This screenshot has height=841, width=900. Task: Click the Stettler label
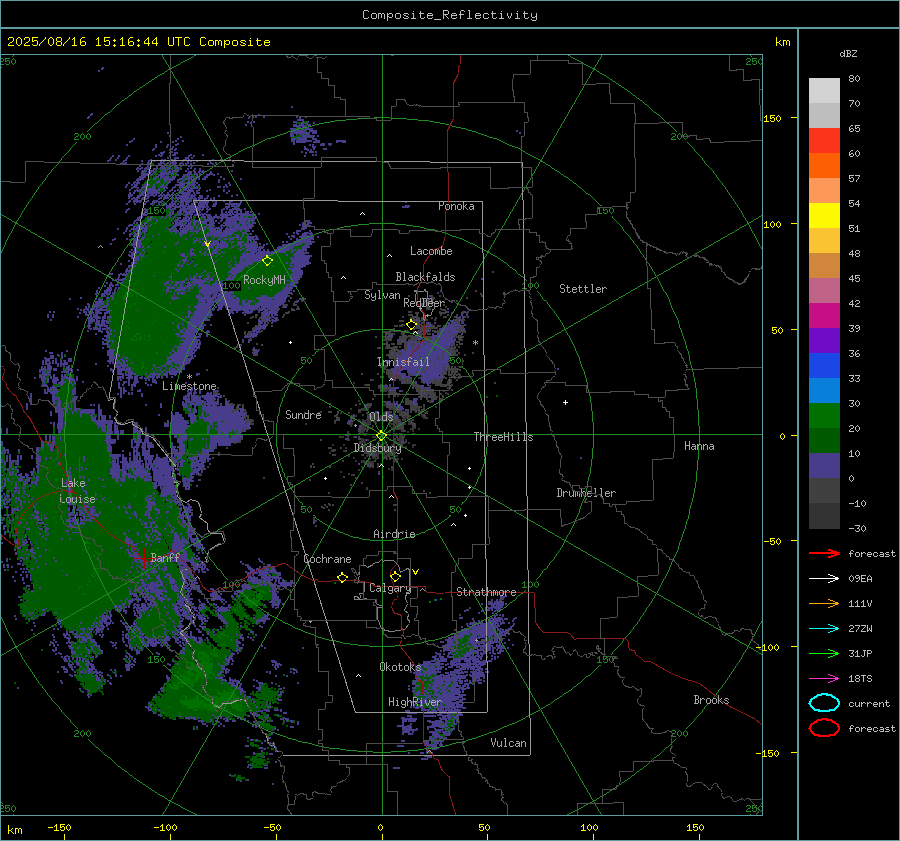click(x=583, y=289)
